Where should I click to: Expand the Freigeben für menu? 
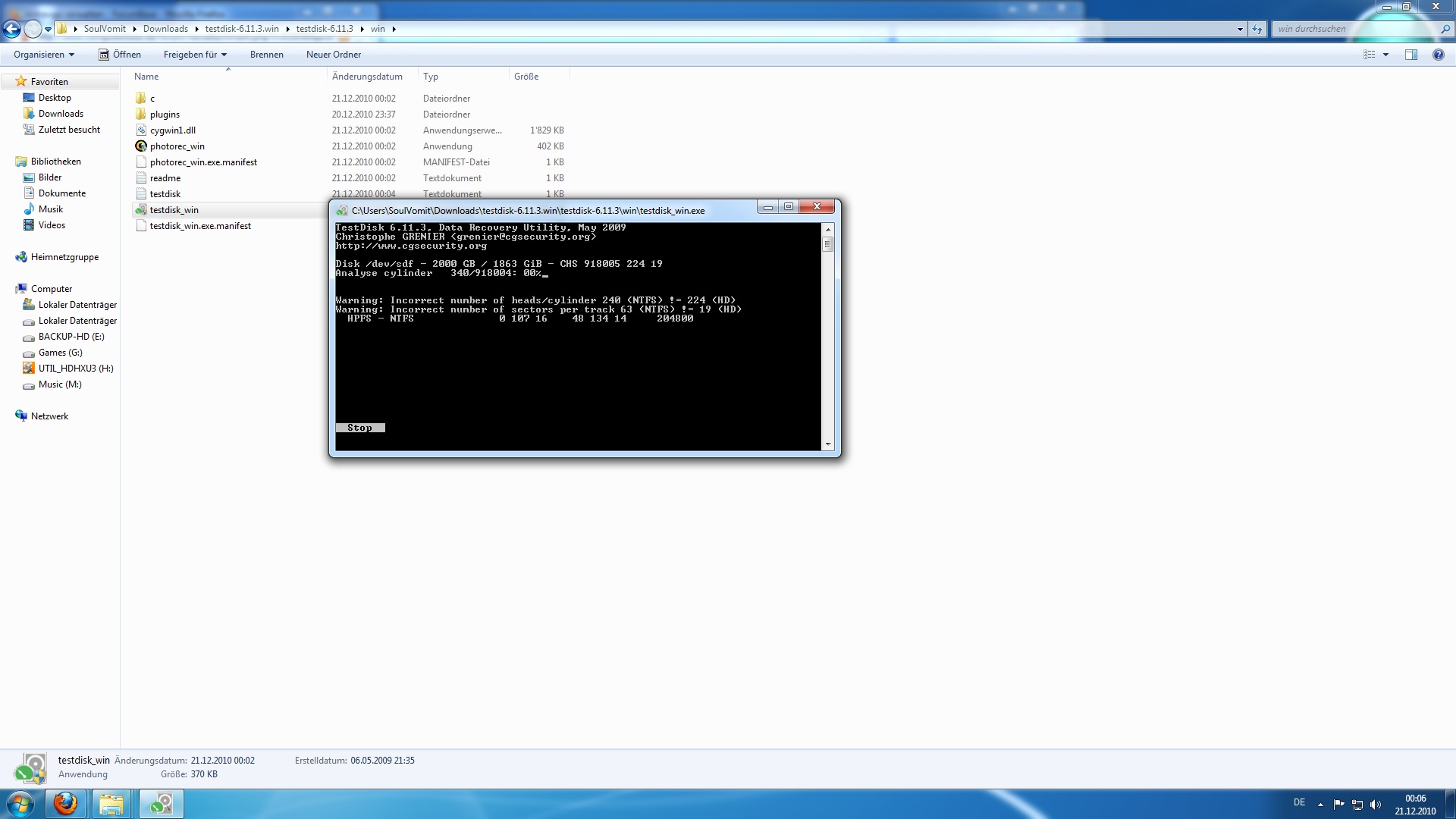pos(195,55)
